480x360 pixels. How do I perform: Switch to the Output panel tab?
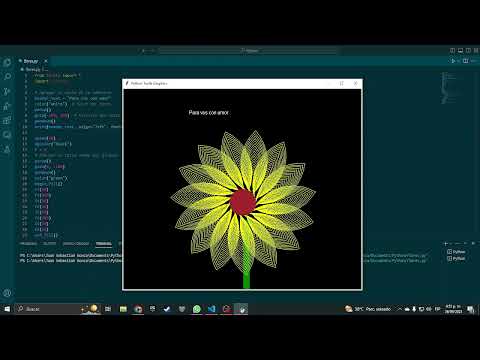coord(50,244)
